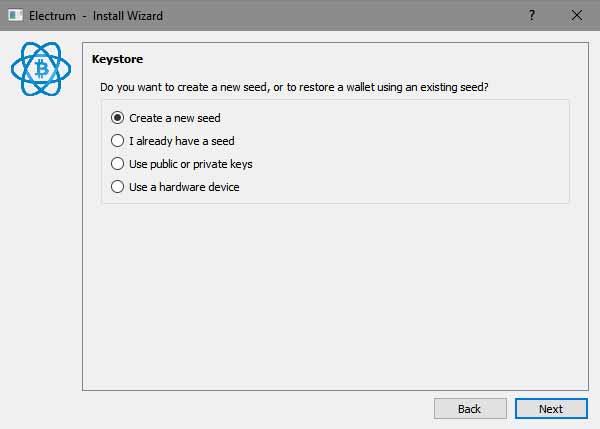Click the Bitcoin B symbol inside the logo

pos(41,69)
